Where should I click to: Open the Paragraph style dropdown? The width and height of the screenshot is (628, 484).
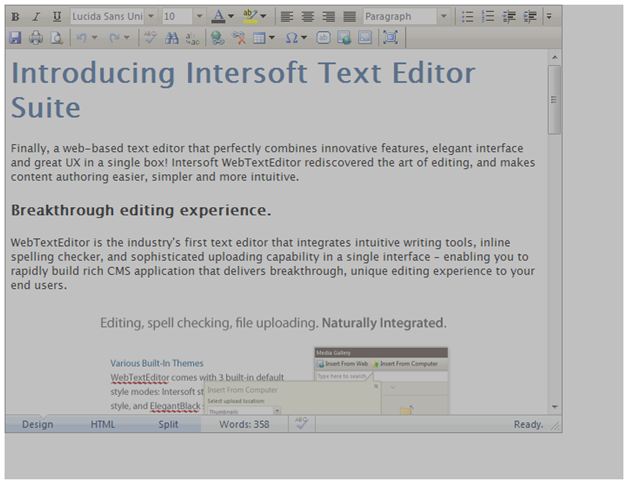click(444, 17)
